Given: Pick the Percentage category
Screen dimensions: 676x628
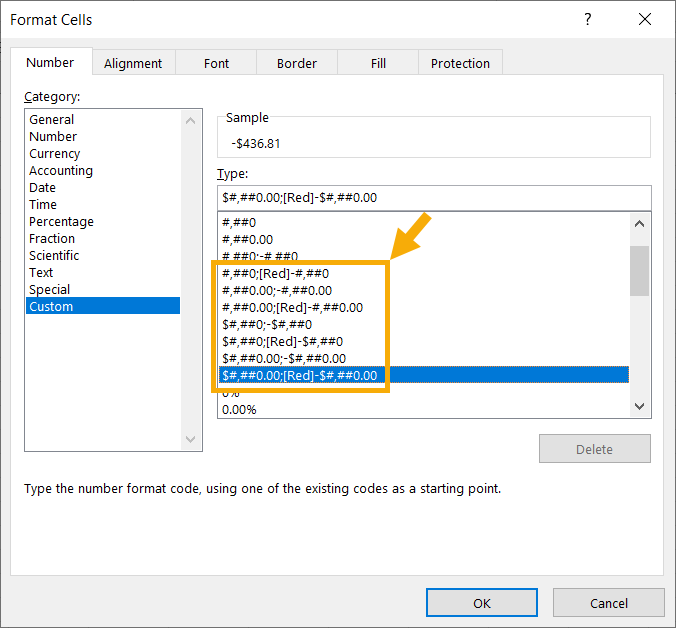Looking at the screenshot, I should (61, 222).
